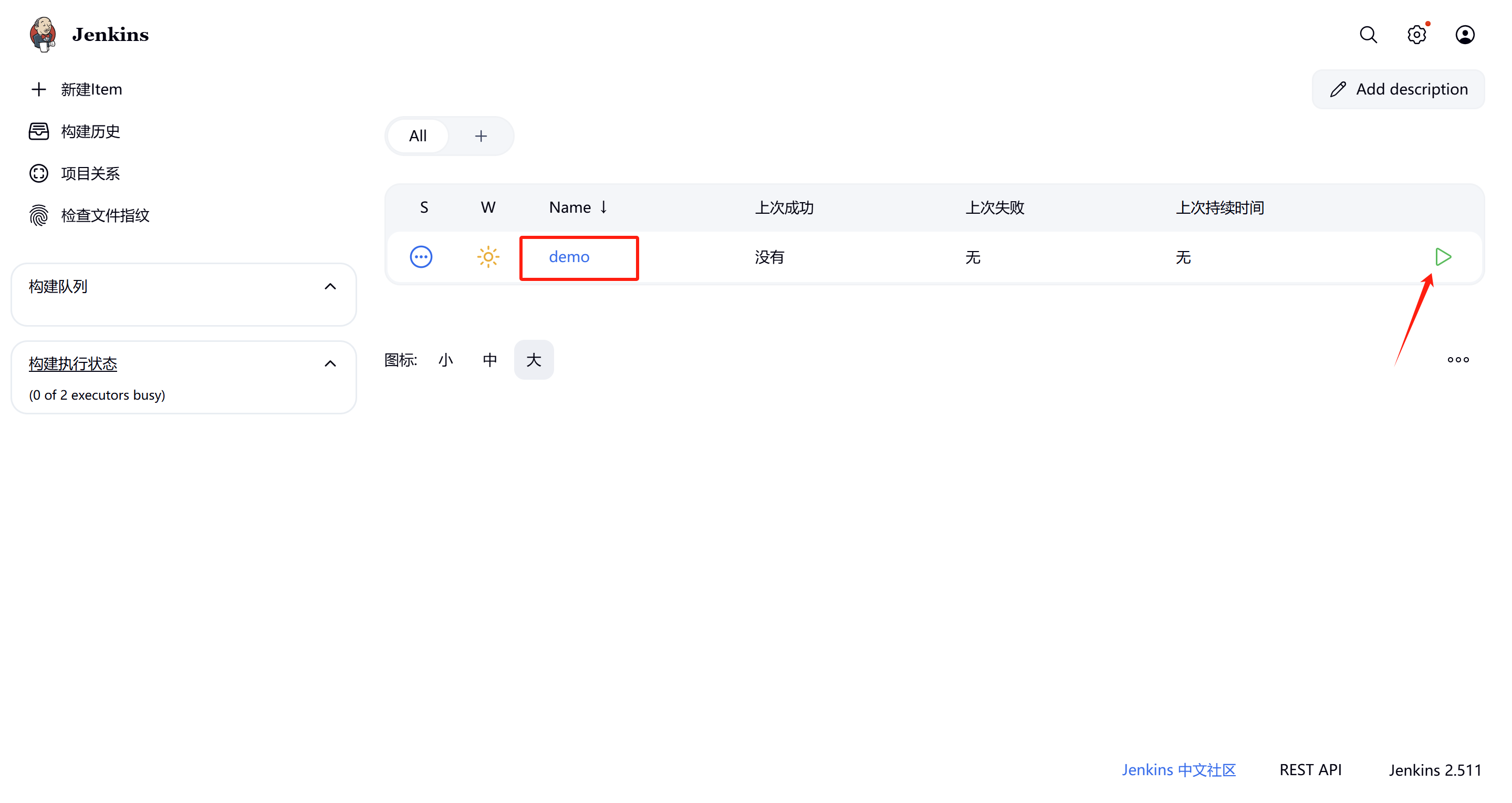
Task: Select medium (中) icon size
Action: [489, 360]
